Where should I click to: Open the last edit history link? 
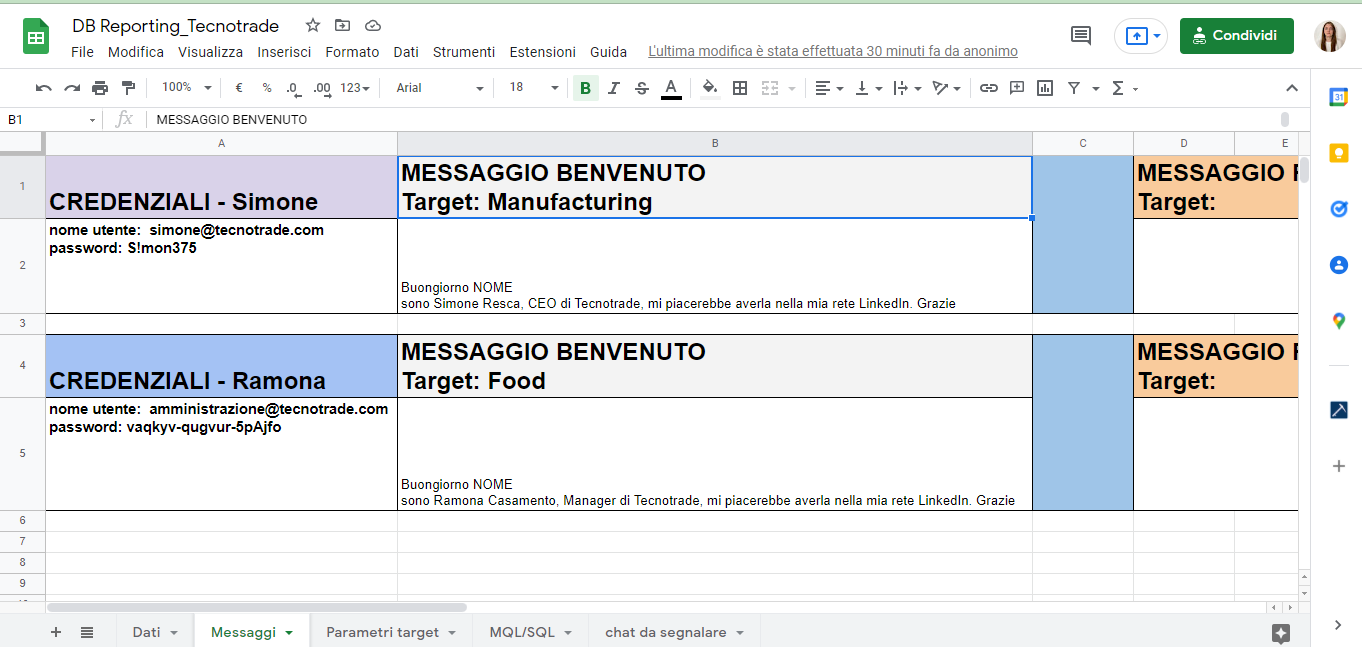(833, 52)
